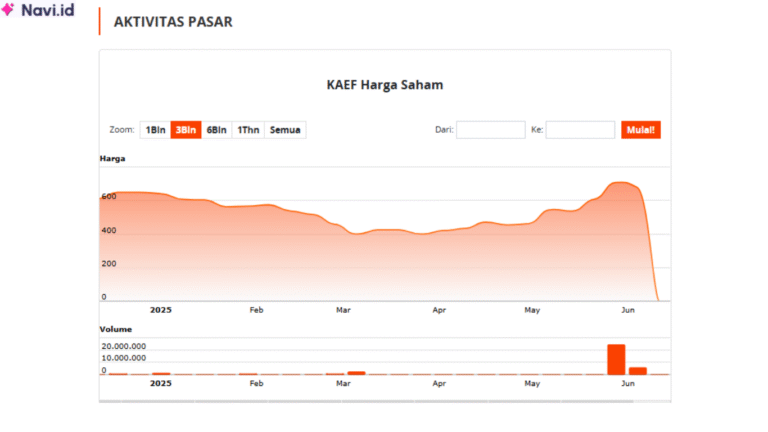Click the Feb label on price axis
Screen dimensions: 768x432
(x=256, y=310)
